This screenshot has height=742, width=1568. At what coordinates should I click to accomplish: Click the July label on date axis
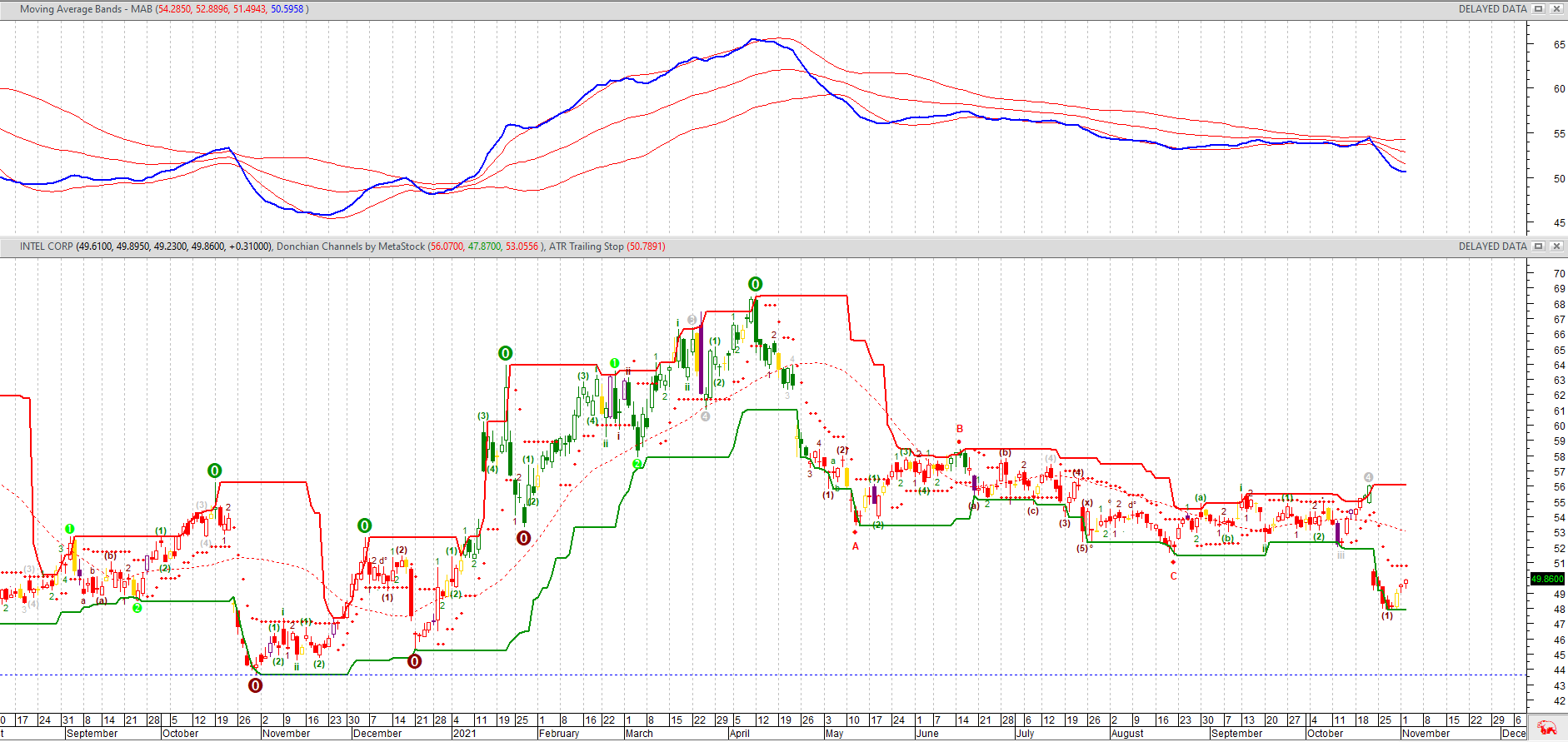pos(1025,734)
